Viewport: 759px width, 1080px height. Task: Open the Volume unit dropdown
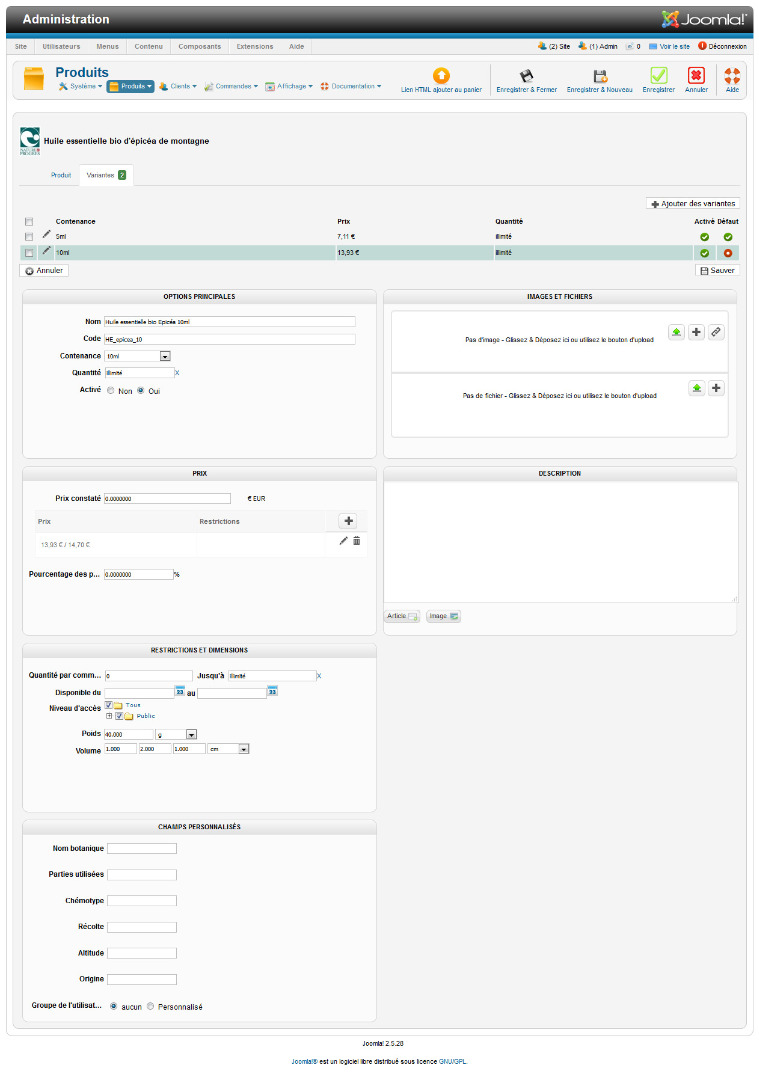(x=228, y=749)
